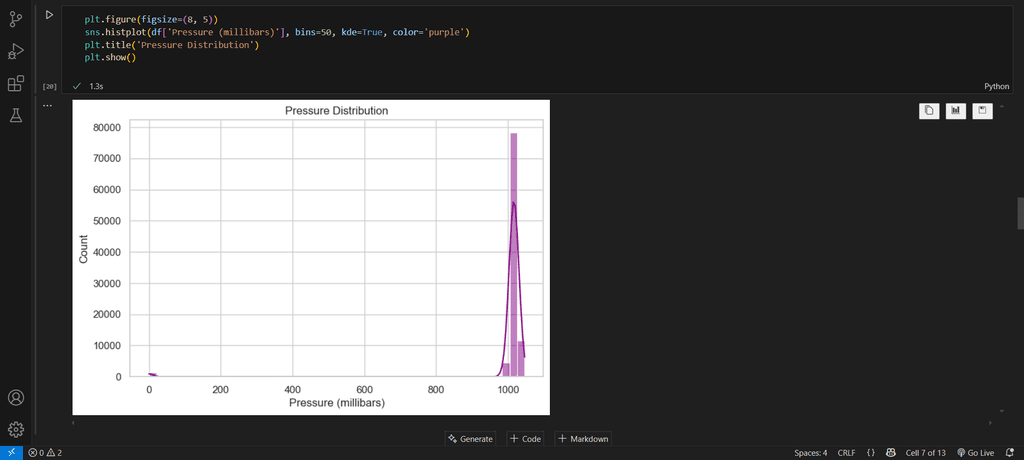
Task: Place cursor in plt.show() line
Action: (x=110, y=58)
